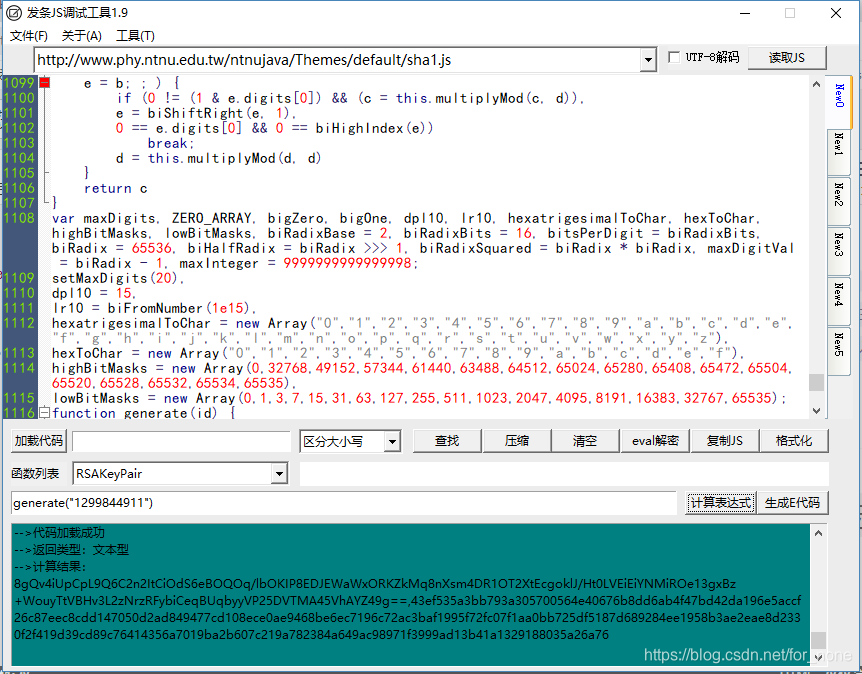The image size is (862, 674).
Task: Click line number 1108 in the gutter
Action: tap(19, 218)
